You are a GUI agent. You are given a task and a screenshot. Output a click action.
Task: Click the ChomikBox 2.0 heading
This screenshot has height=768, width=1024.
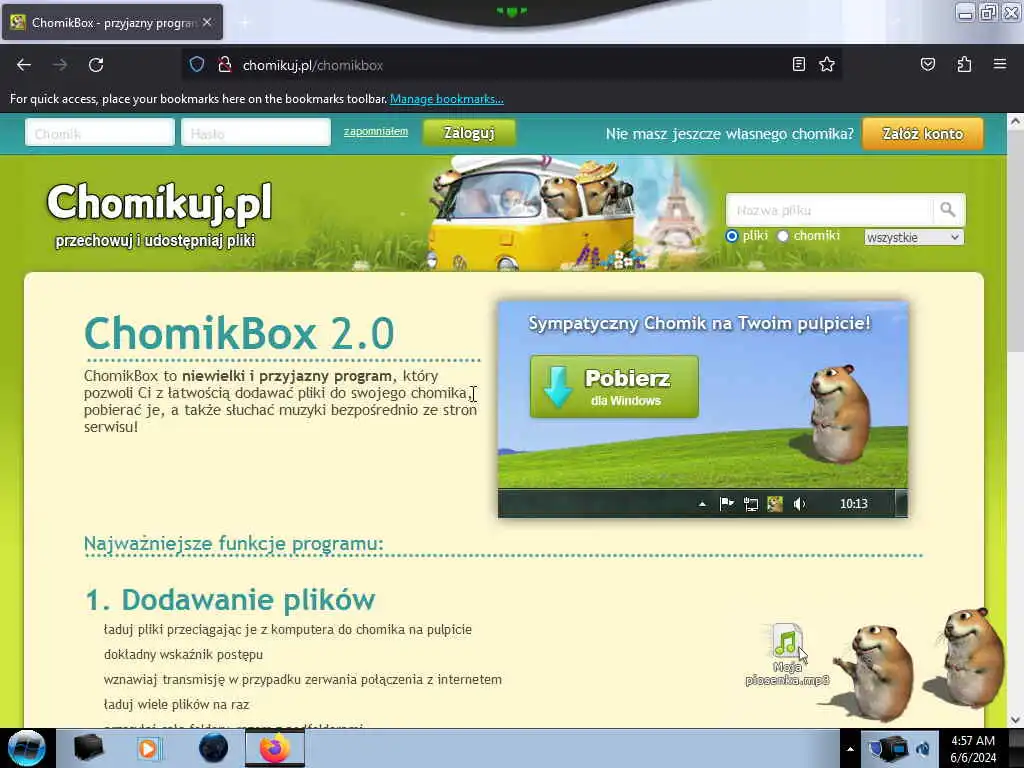pyautogui.click(x=239, y=332)
